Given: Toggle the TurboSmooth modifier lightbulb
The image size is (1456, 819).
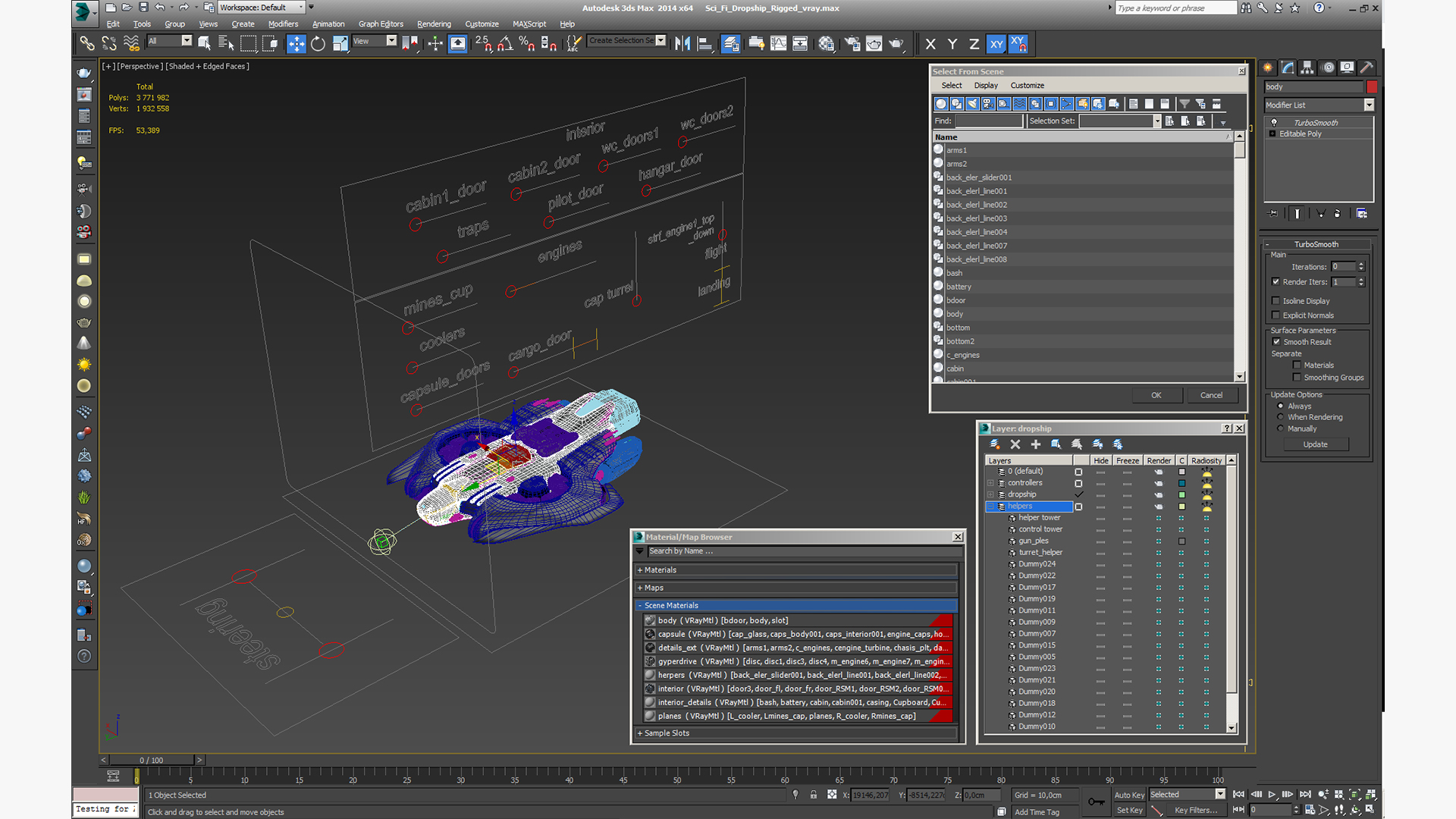Looking at the screenshot, I should (x=1274, y=123).
